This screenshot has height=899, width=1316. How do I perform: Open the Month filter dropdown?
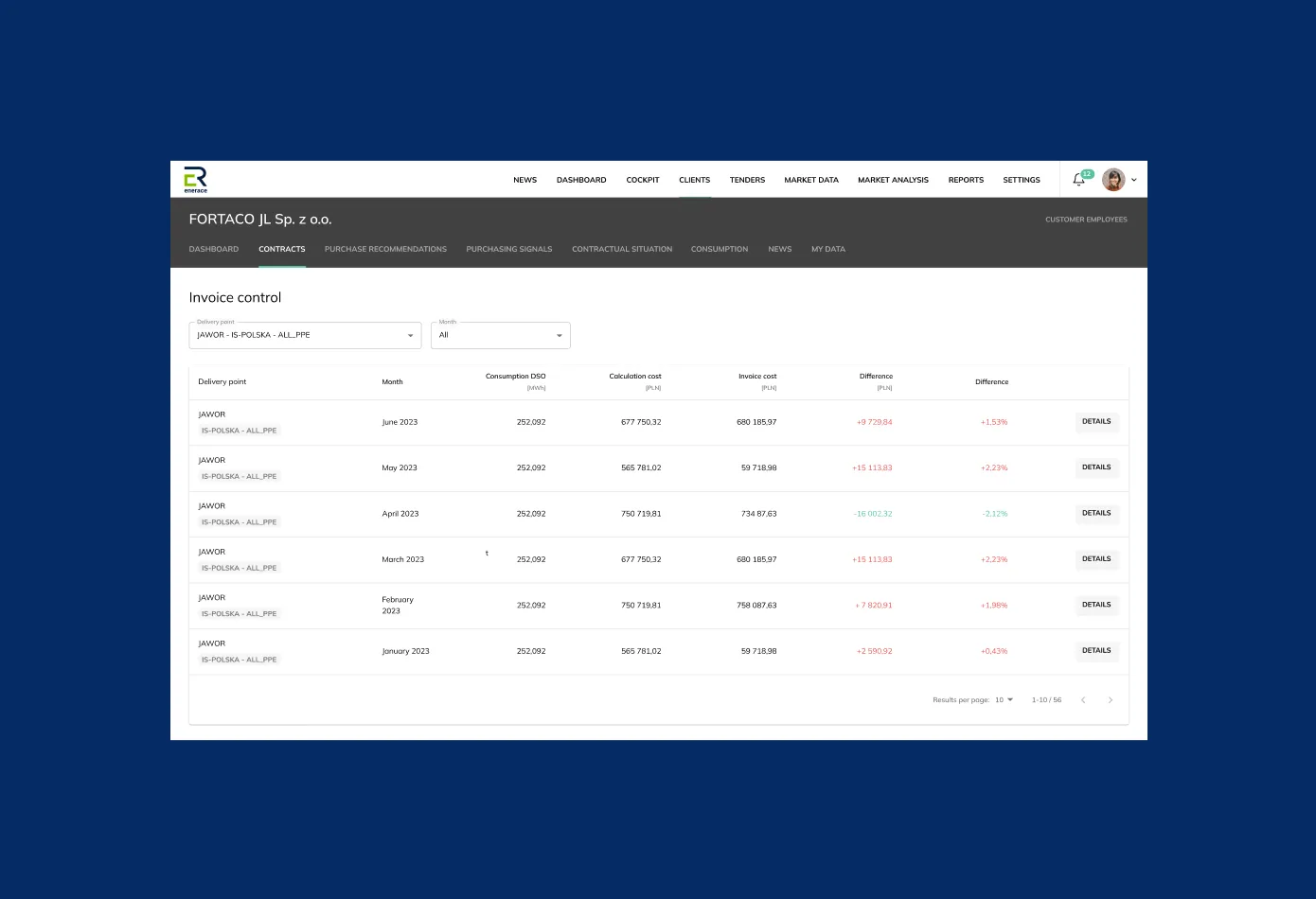pyautogui.click(x=501, y=335)
